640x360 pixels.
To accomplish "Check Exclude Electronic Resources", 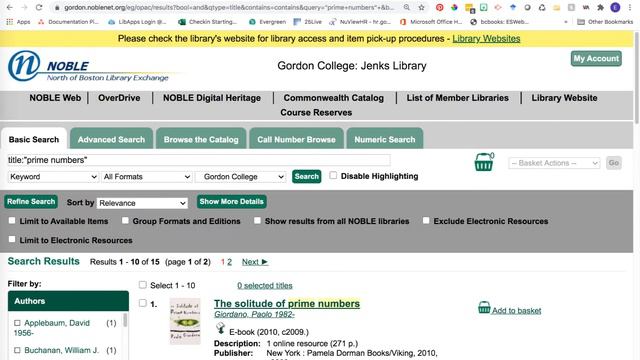I will pyautogui.click(x=426, y=220).
